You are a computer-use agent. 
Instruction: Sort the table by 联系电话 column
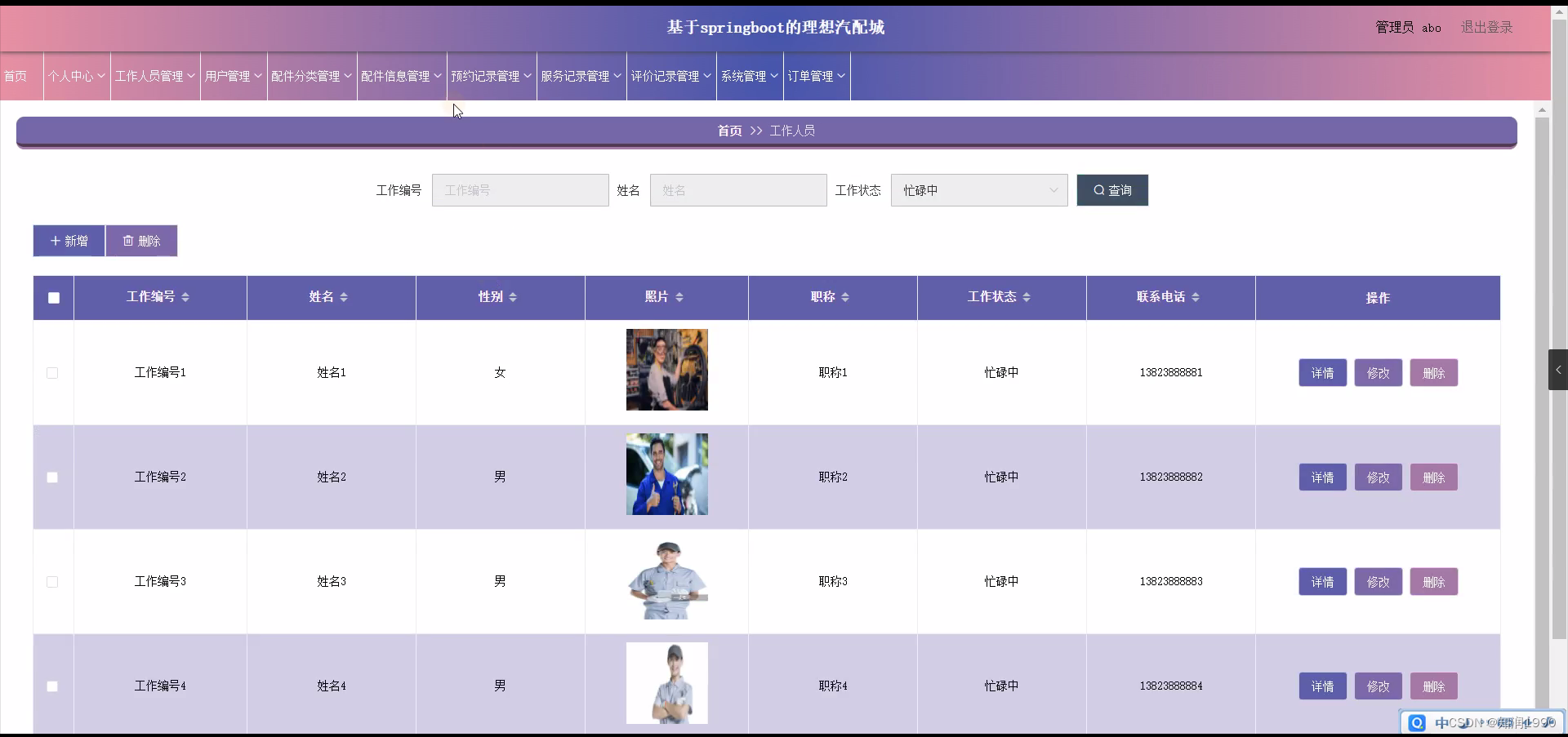(1196, 297)
